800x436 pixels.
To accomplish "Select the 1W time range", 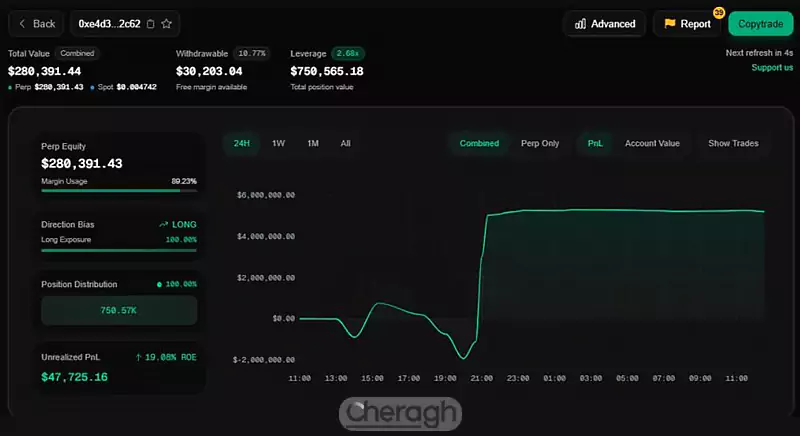I will point(279,143).
